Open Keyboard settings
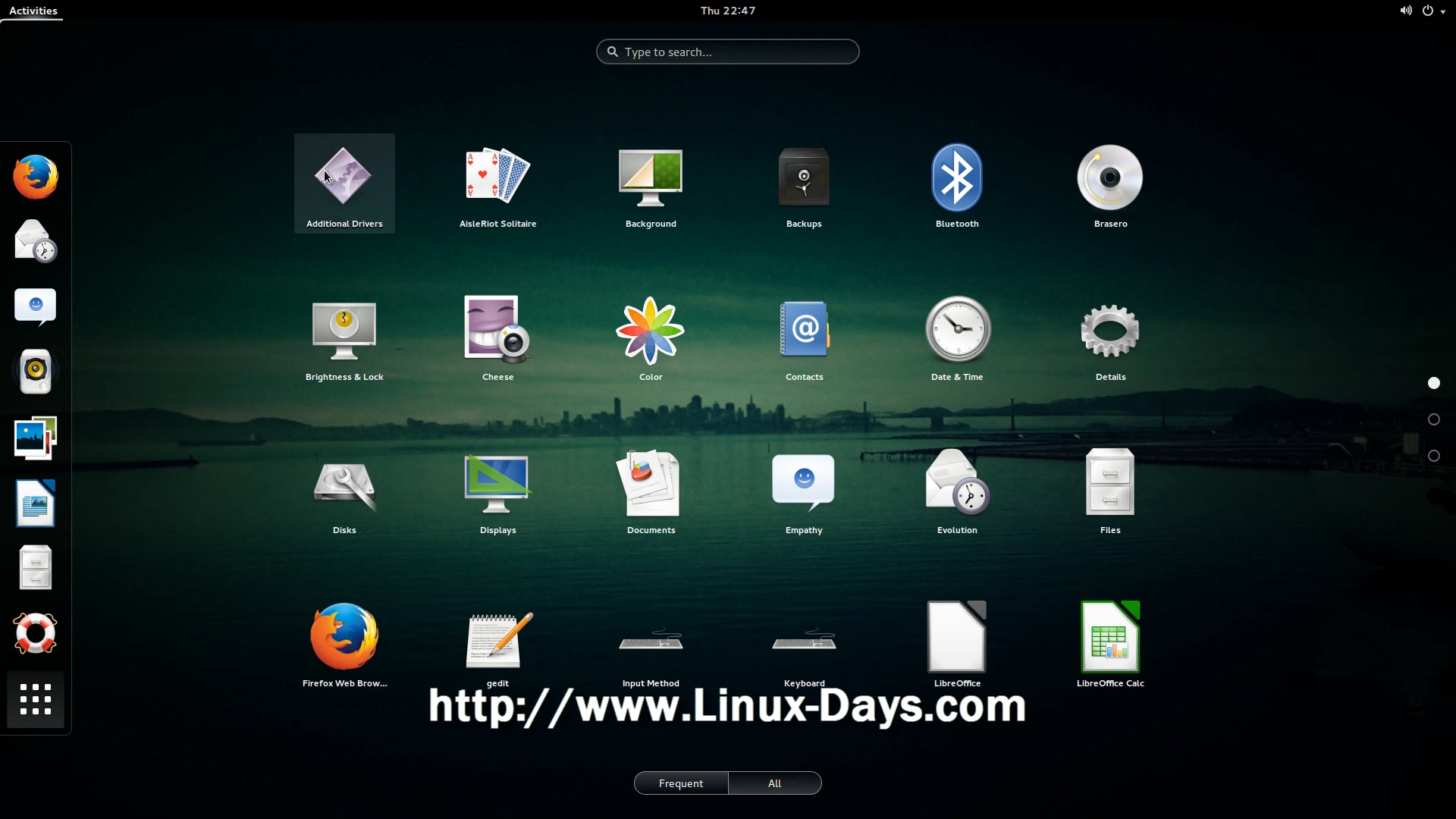Screen dimensions: 1456x819 [x=804, y=643]
